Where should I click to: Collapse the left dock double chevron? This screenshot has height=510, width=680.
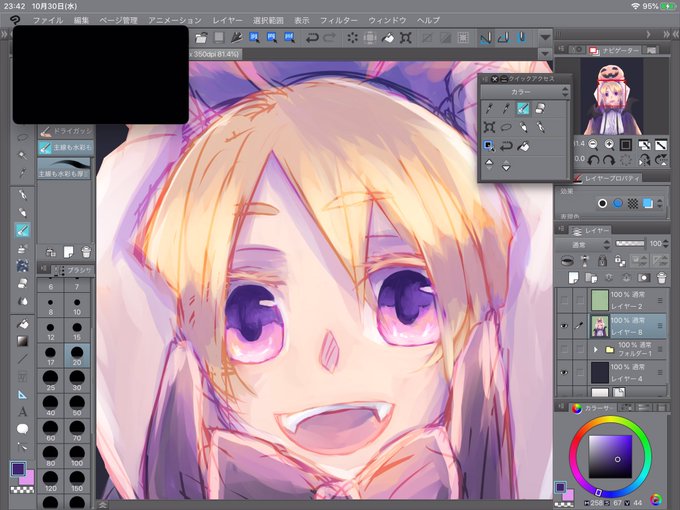[4, 34]
